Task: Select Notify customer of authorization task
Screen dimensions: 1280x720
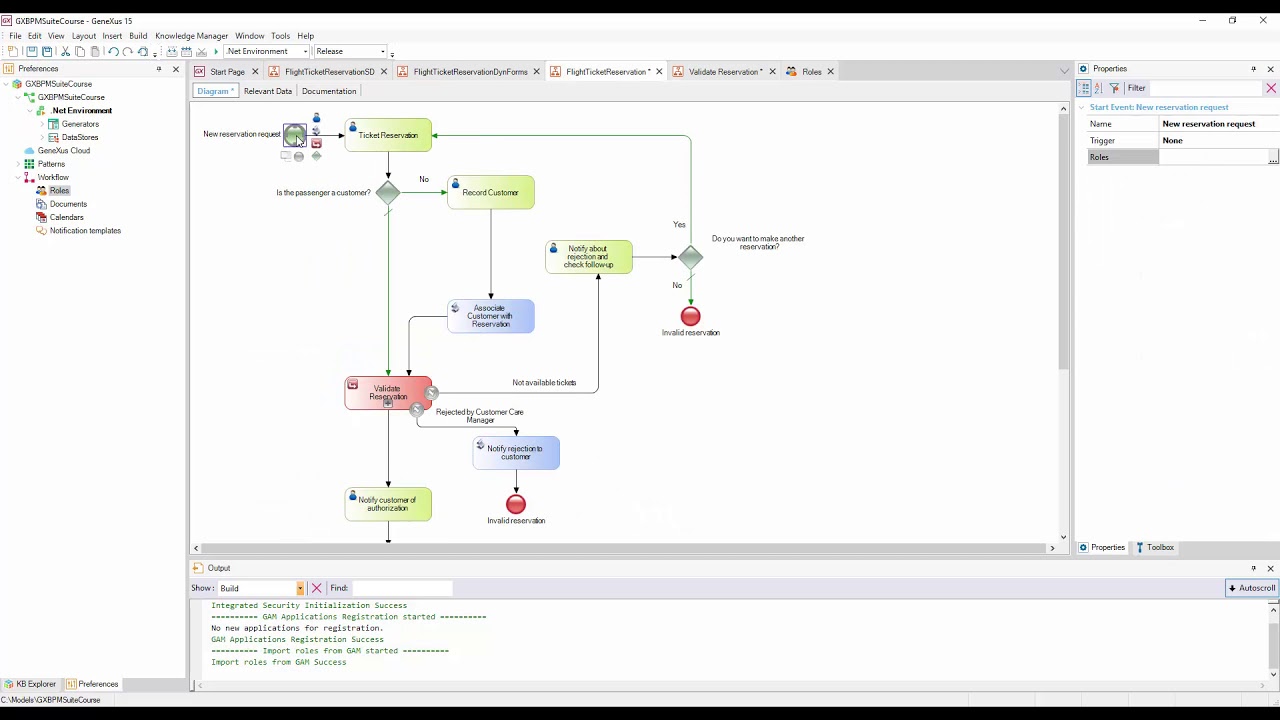Action: coord(388,504)
